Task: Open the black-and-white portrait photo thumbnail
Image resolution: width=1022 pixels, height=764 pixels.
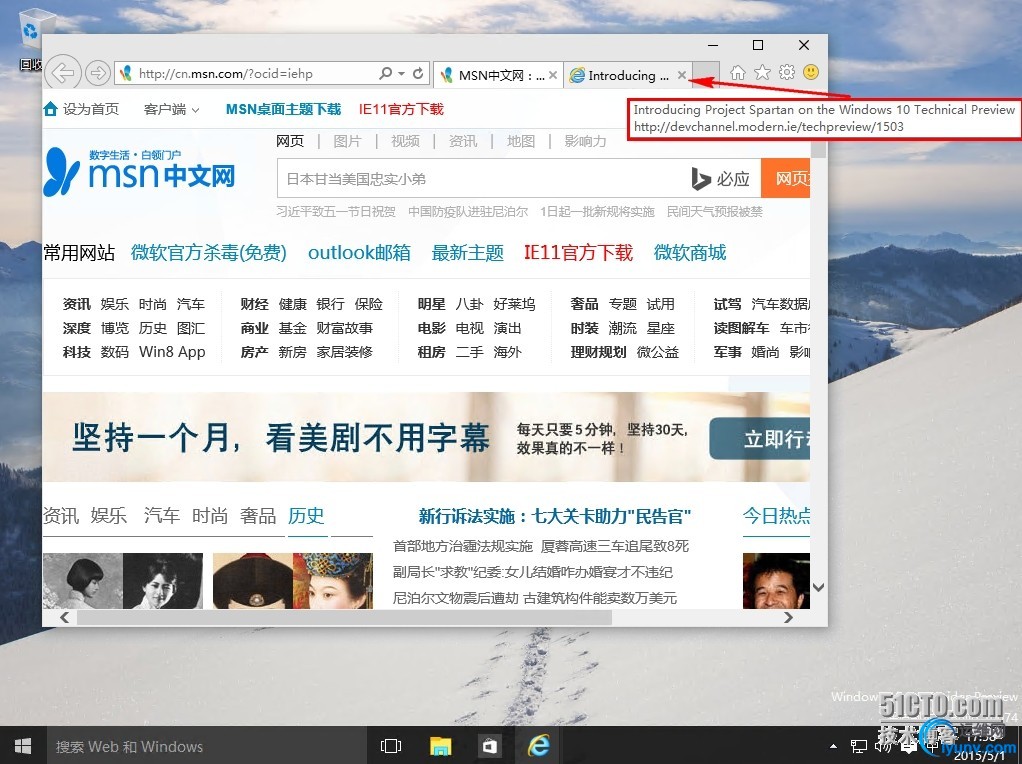Action: (x=123, y=581)
